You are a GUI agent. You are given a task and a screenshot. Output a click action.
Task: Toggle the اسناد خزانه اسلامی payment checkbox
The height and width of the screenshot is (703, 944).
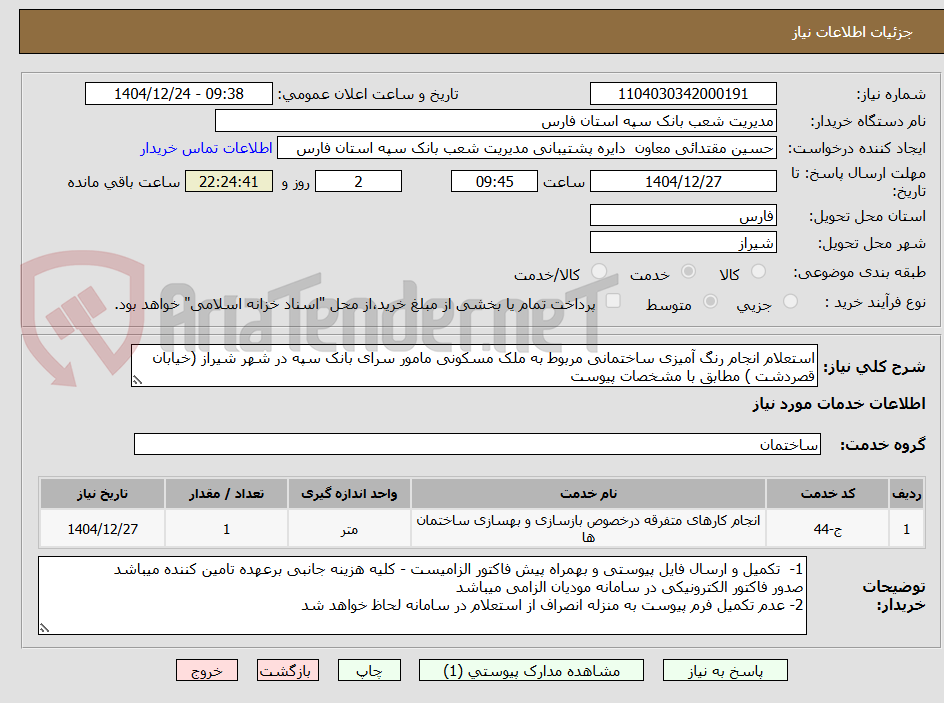[x=613, y=301]
